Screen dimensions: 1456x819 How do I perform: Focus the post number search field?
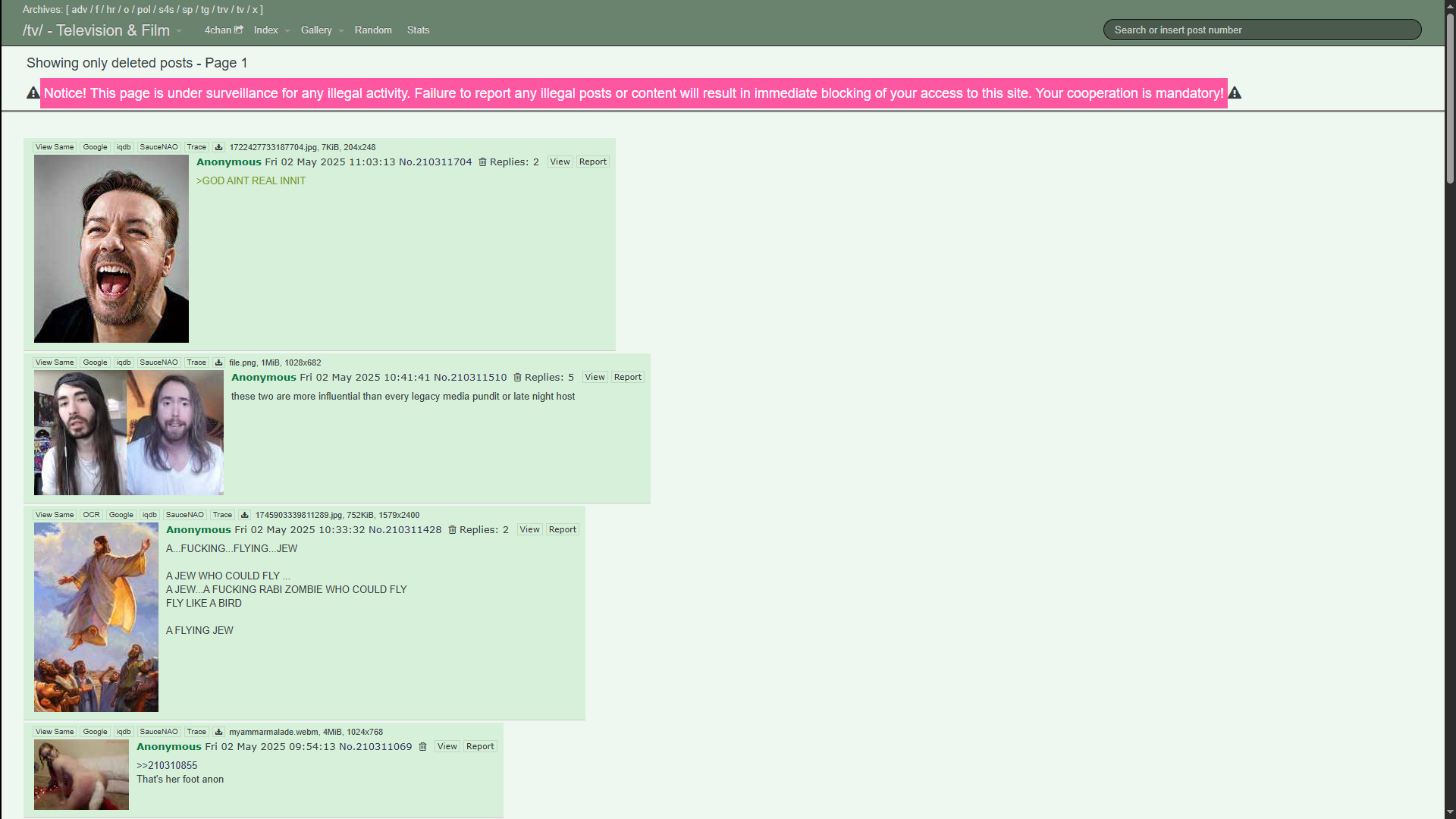click(x=1262, y=30)
